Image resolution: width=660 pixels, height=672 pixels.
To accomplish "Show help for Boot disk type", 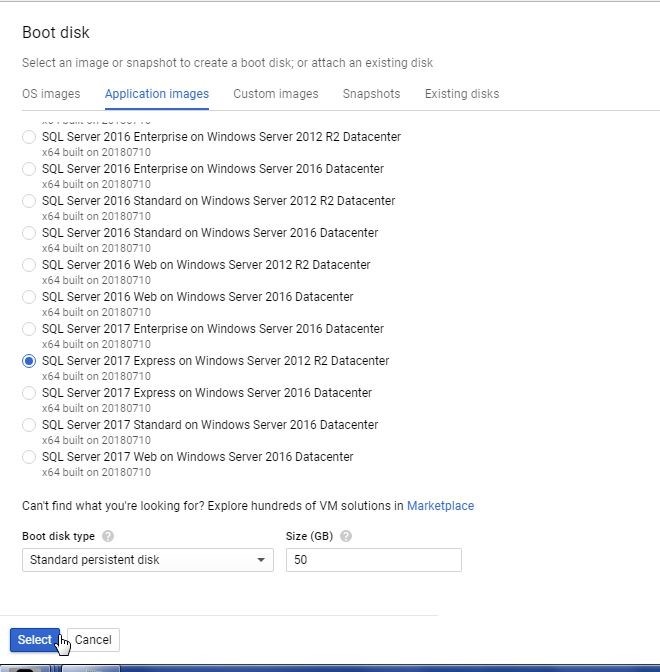I will pyautogui.click(x=108, y=536).
